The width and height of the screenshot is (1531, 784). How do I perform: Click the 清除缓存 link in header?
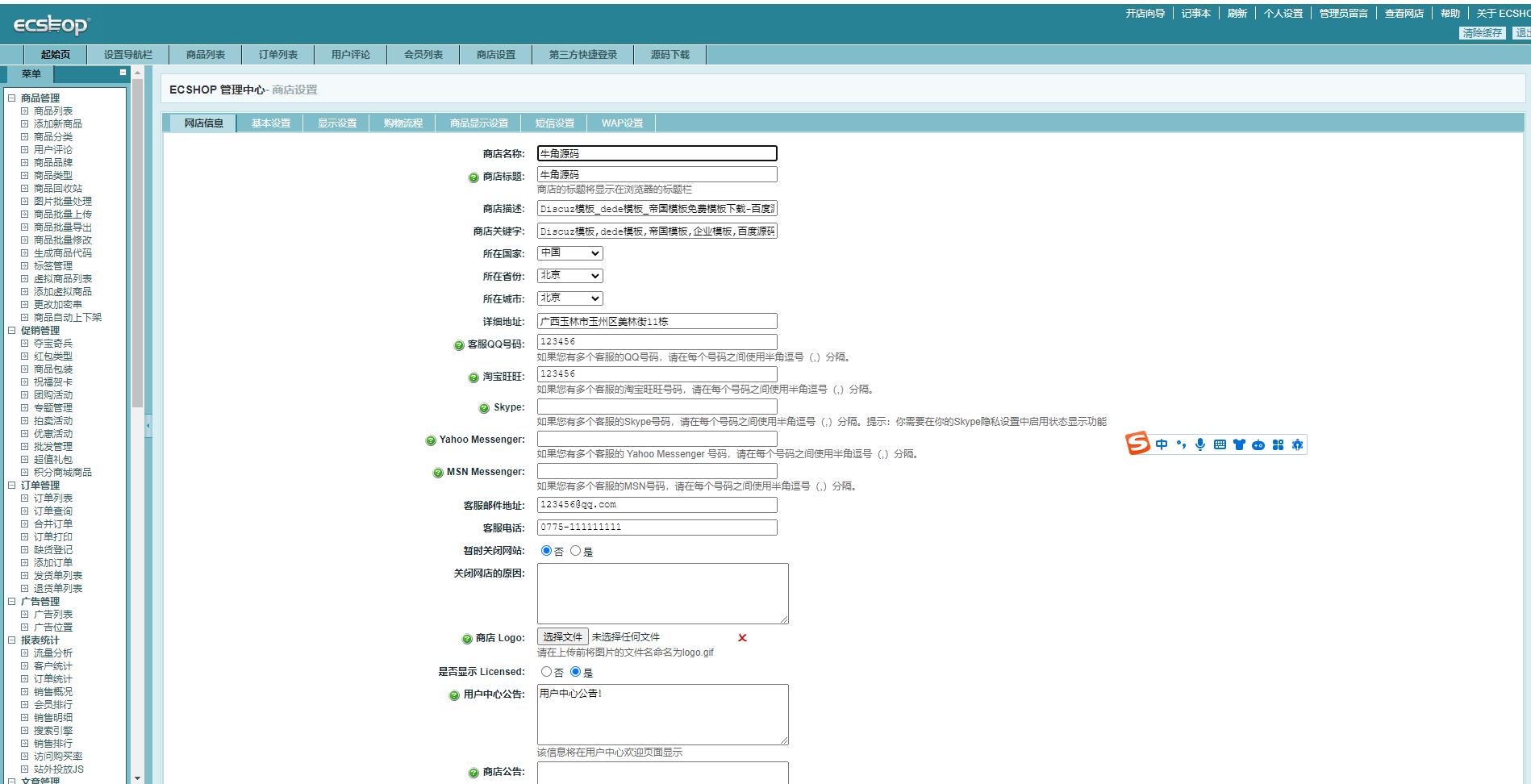click(1483, 33)
